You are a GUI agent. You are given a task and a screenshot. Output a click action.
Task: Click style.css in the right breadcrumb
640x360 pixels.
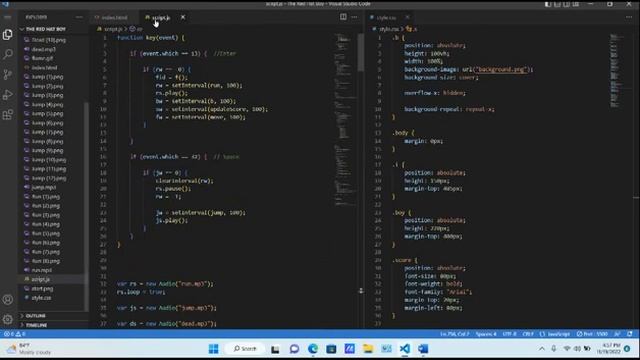(x=389, y=29)
